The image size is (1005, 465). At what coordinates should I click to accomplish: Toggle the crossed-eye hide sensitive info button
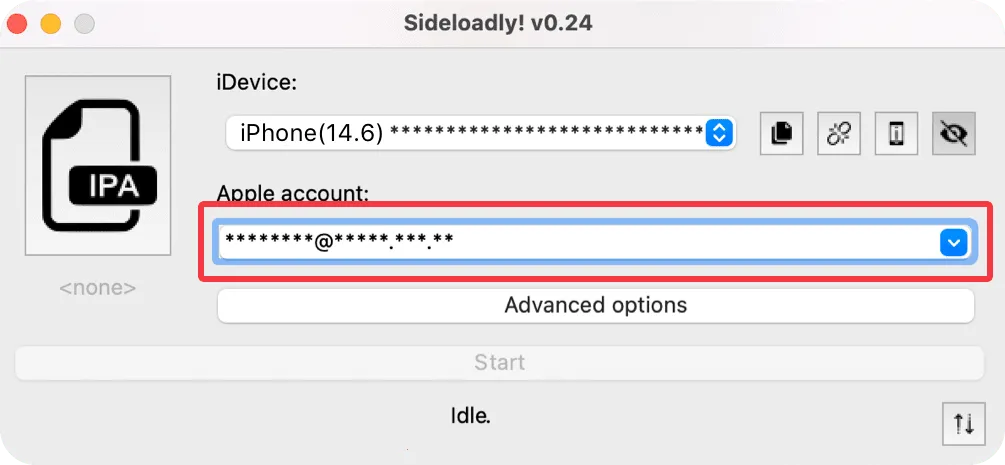click(954, 133)
